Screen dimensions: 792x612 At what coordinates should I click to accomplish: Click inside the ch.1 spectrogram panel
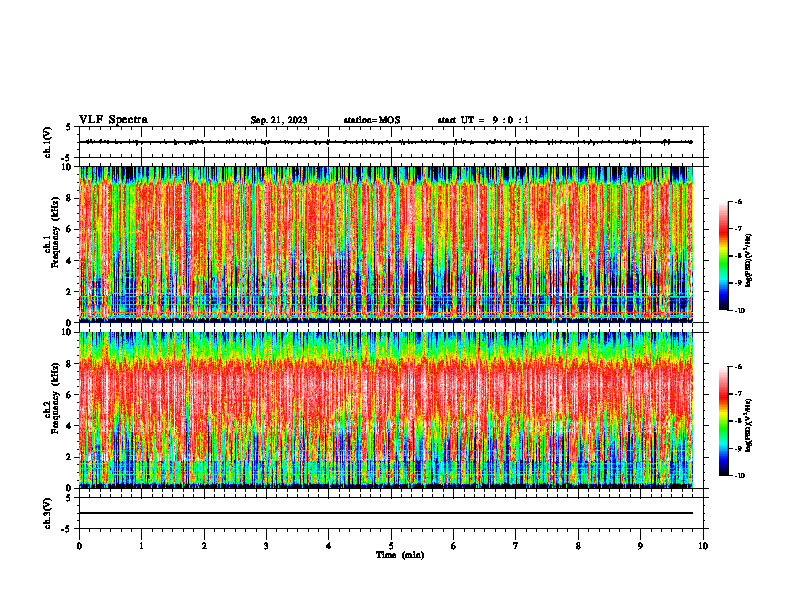[x=386, y=244]
